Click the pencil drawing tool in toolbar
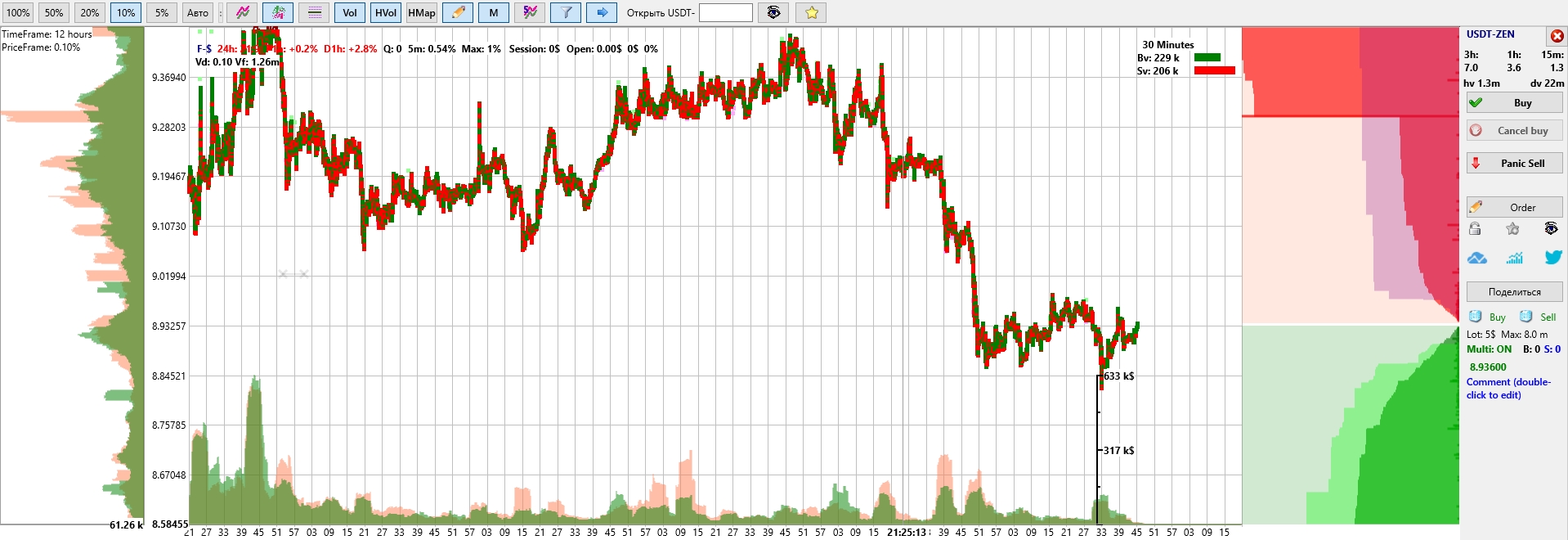1568x540 pixels. (x=458, y=12)
